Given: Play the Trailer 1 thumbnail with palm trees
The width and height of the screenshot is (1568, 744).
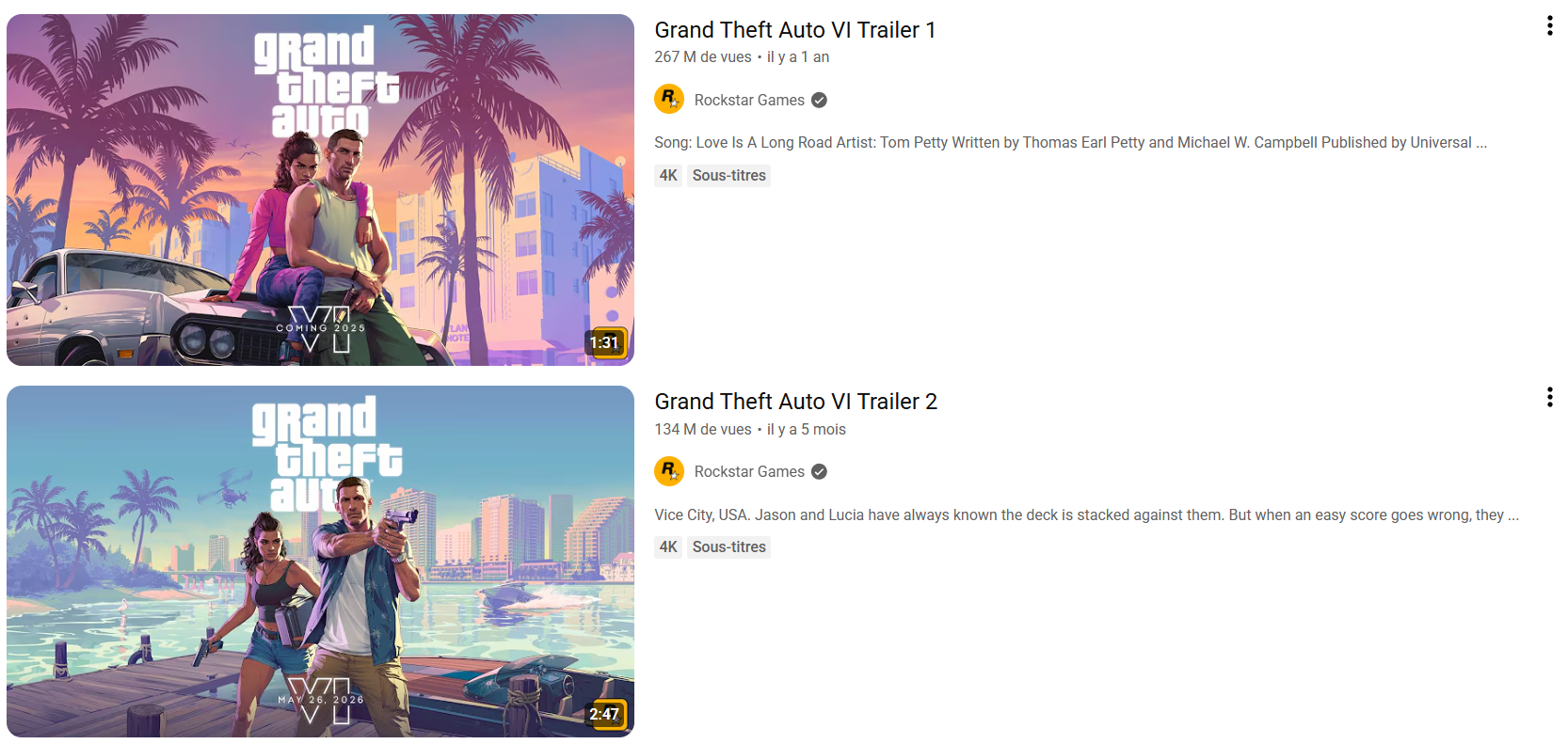Looking at the screenshot, I should pyautogui.click(x=320, y=190).
